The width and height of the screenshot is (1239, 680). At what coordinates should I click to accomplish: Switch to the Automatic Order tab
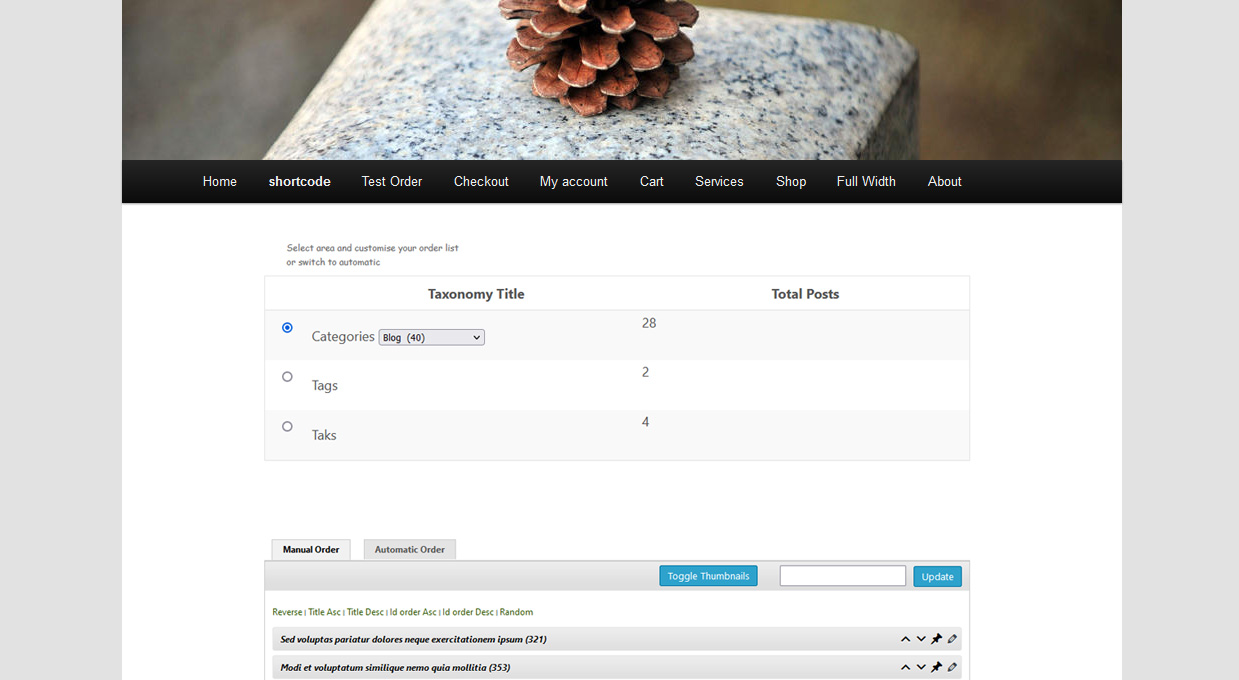point(409,550)
